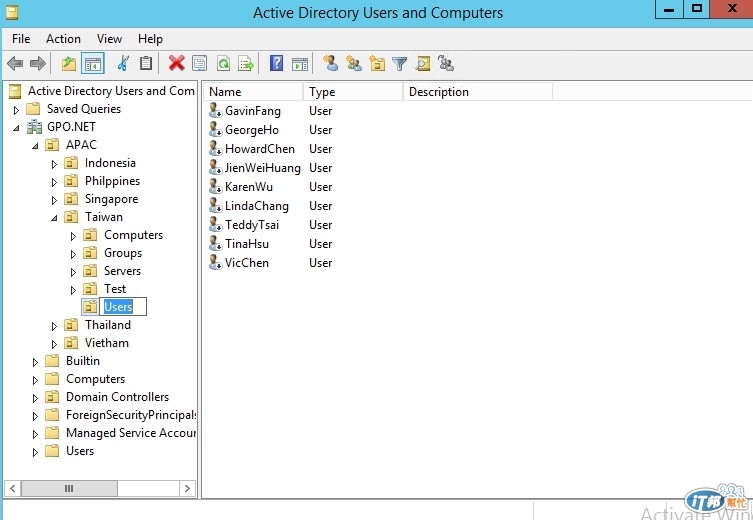
Task: Select Managed Service Accounts container
Action: pos(131,433)
